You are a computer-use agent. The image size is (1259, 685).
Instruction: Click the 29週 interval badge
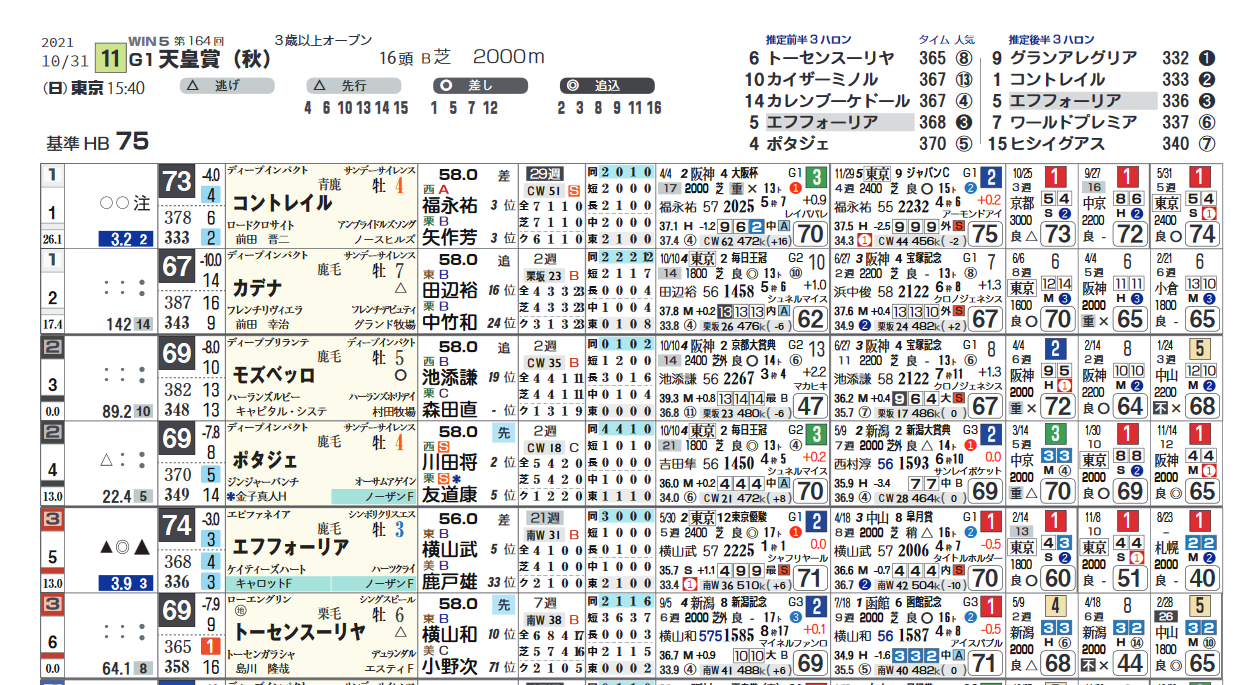547,174
